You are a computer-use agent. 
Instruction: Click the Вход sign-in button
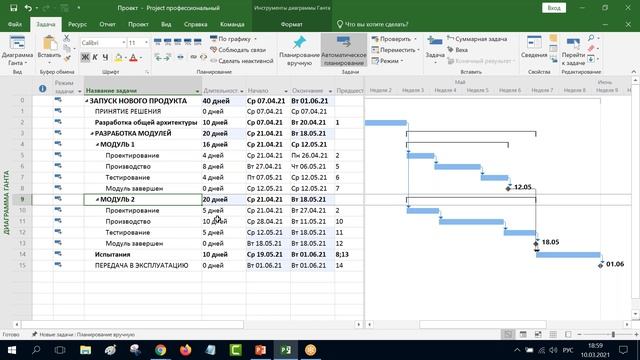pyautogui.click(x=554, y=8)
